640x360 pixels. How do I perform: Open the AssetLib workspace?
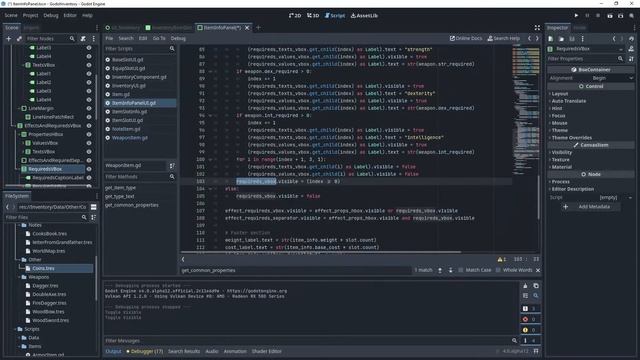click(364, 16)
